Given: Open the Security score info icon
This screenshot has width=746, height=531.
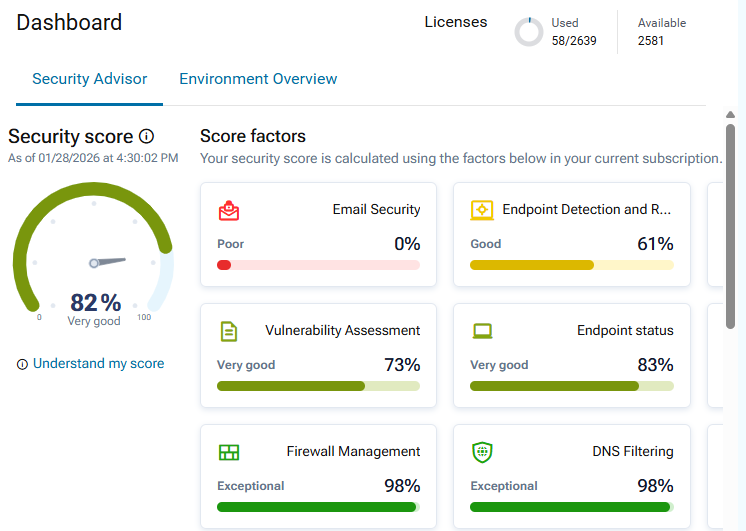Looking at the screenshot, I should [147, 137].
